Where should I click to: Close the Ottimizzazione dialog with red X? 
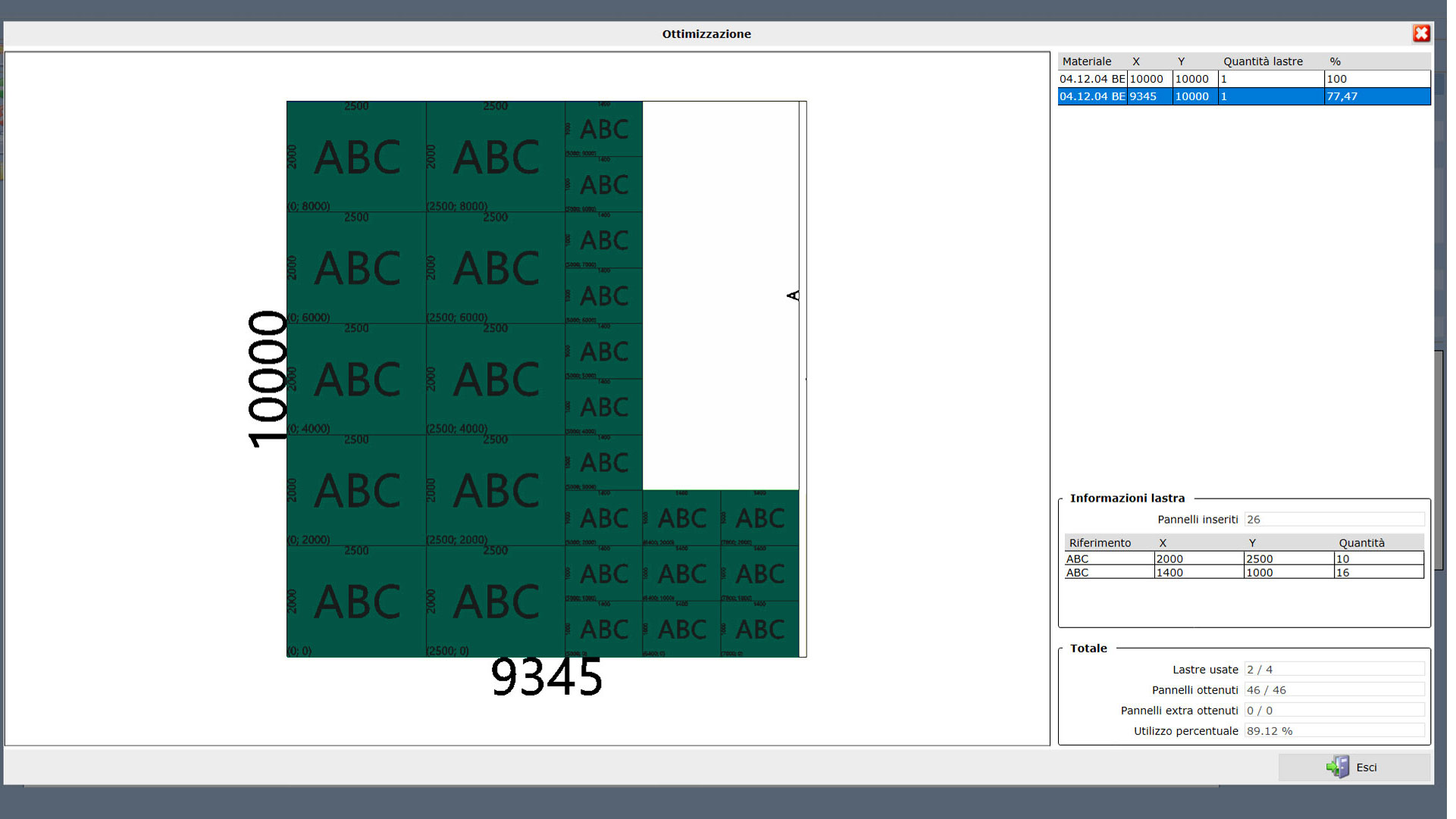[1420, 33]
